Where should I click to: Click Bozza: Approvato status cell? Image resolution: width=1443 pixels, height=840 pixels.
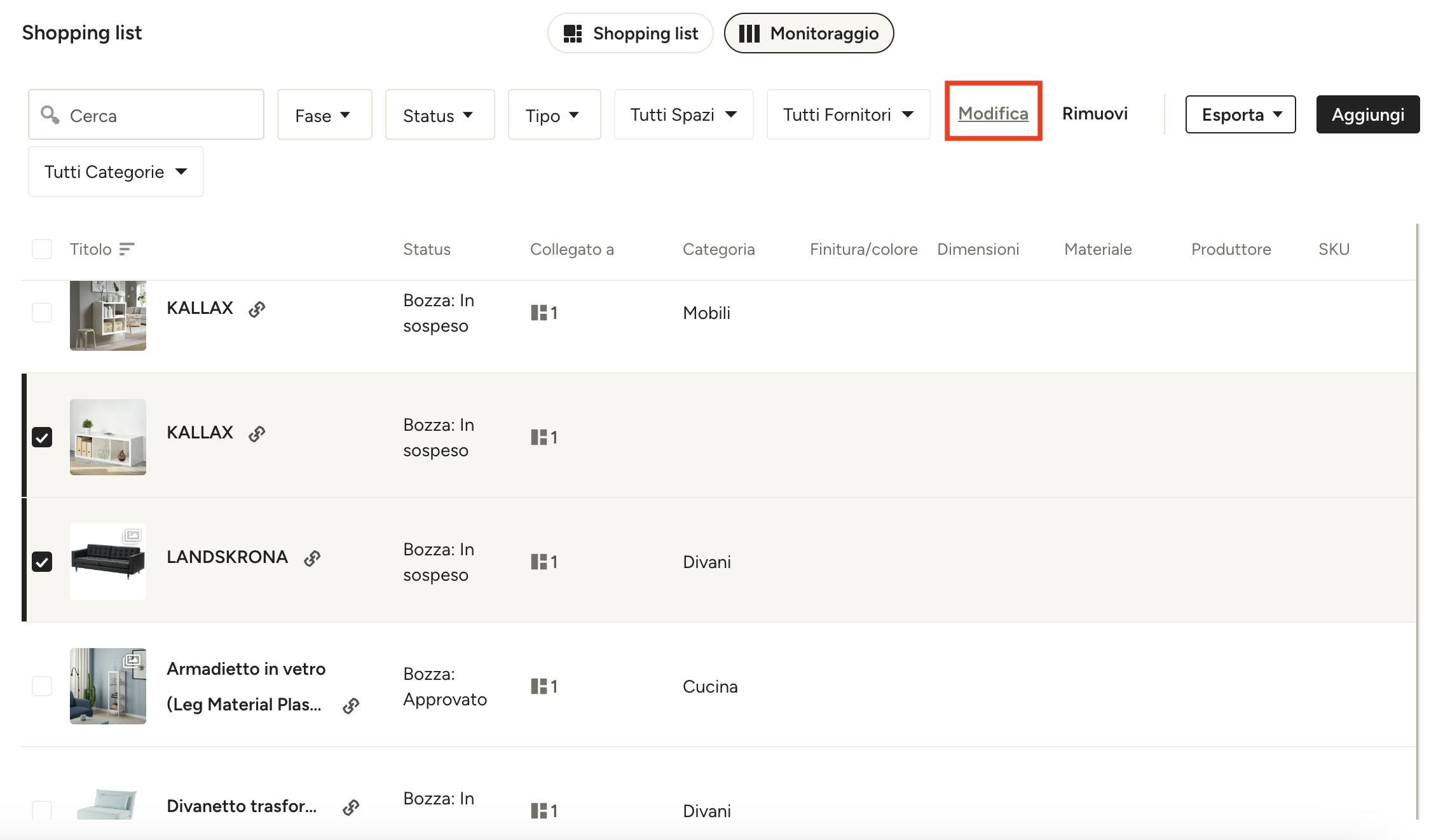coord(445,686)
